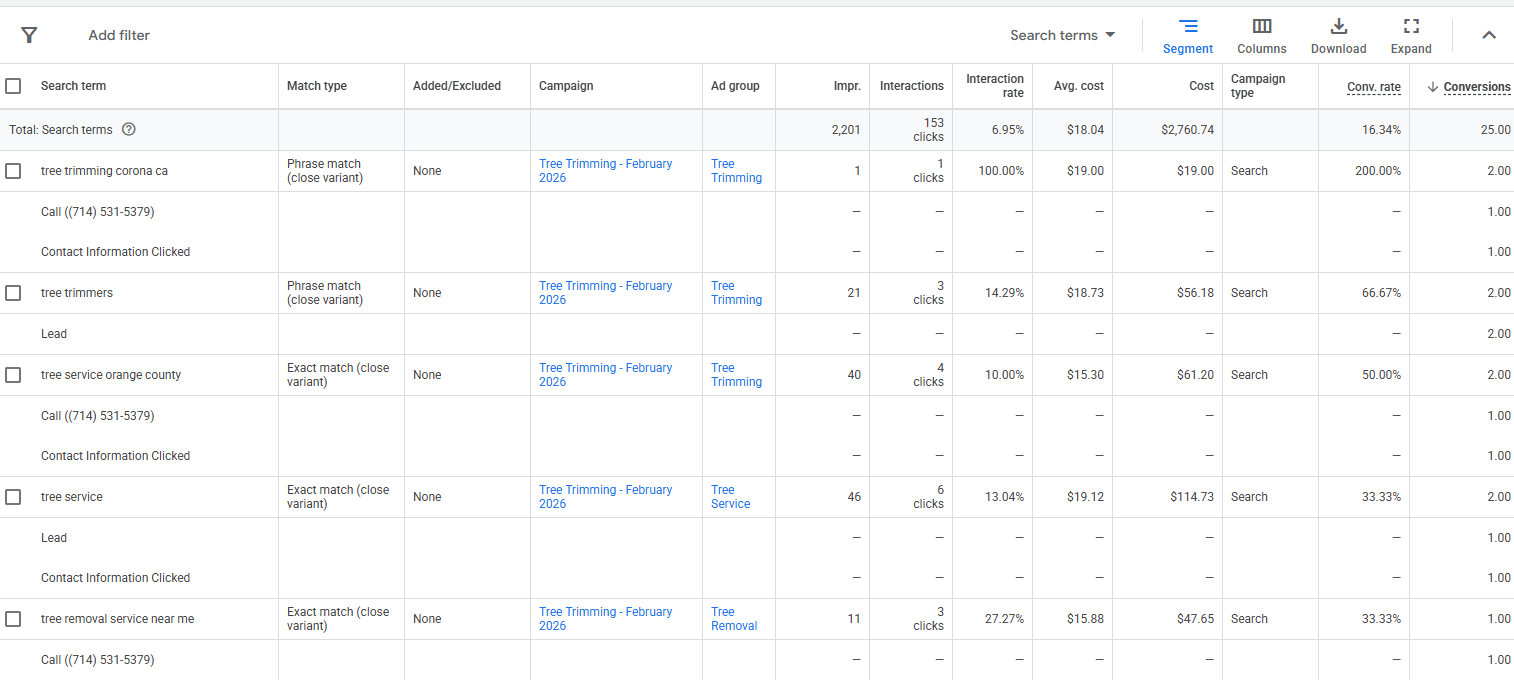Click the $15.30 average cost cell

(x=1085, y=375)
